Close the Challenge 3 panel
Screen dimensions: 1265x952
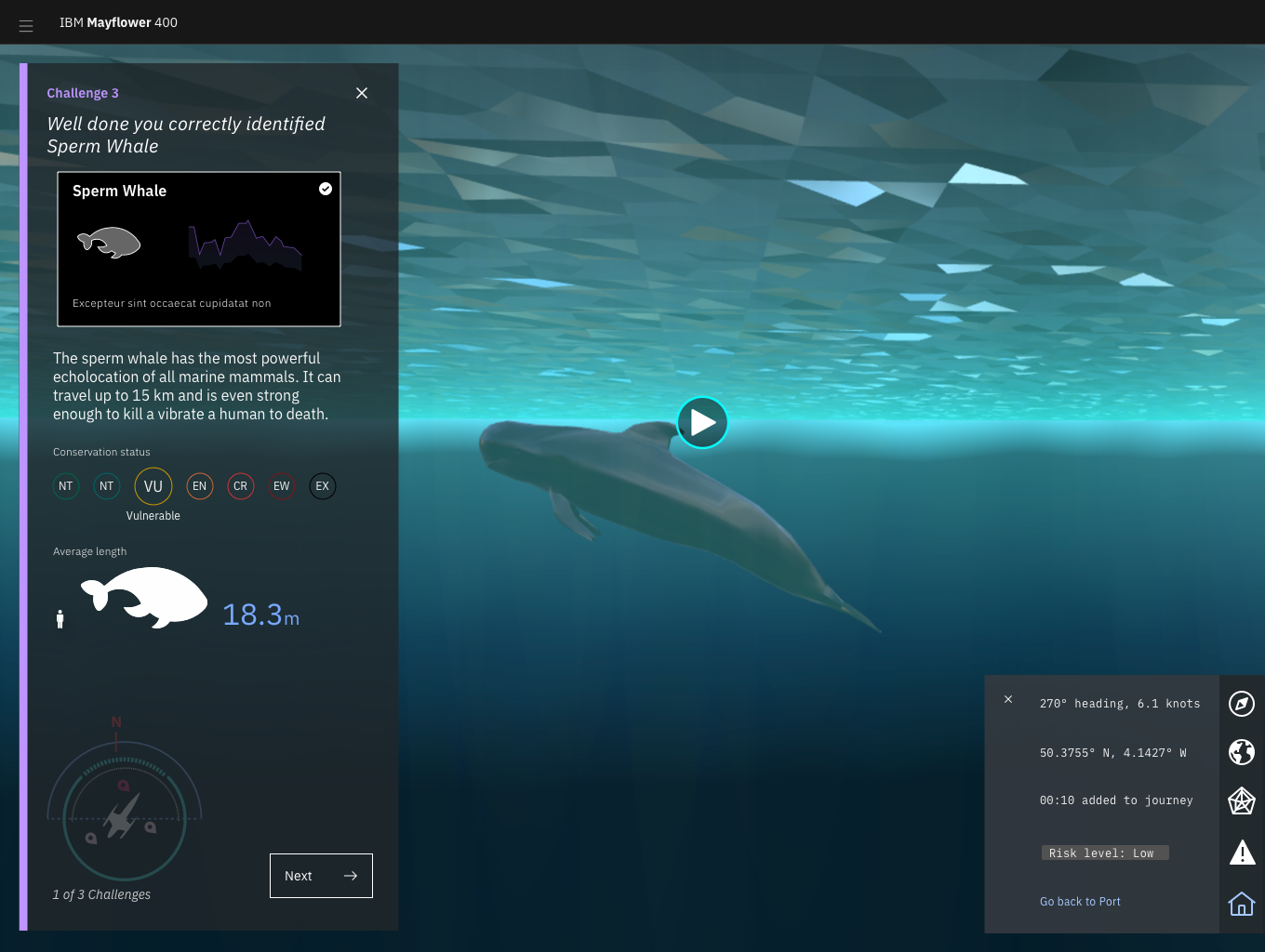tap(362, 93)
